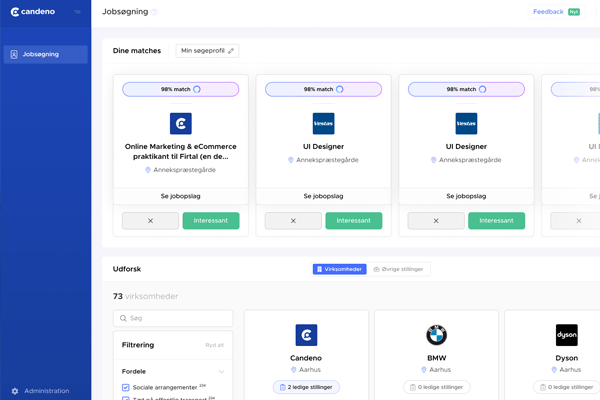Dismiss the first job match with X
Screen dimensions: 600x400
click(x=150, y=220)
